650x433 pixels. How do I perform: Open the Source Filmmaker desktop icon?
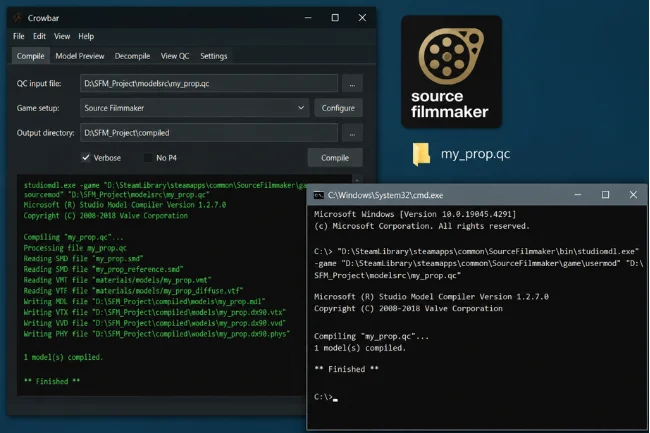tap(451, 72)
